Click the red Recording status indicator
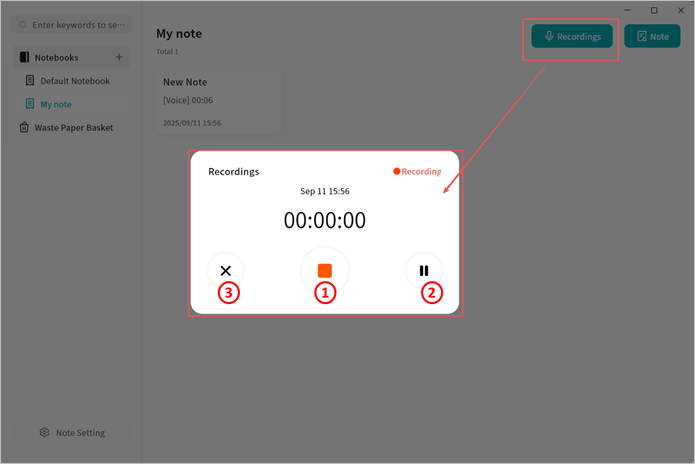The image size is (695, 464). coord(417,171)
